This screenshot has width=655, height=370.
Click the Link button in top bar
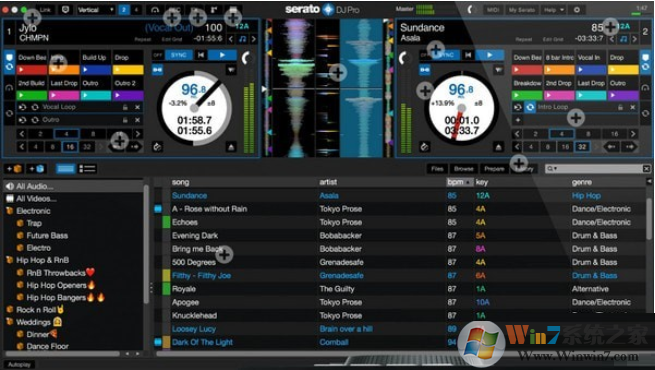pyautogui.click(x=45, y=10)
